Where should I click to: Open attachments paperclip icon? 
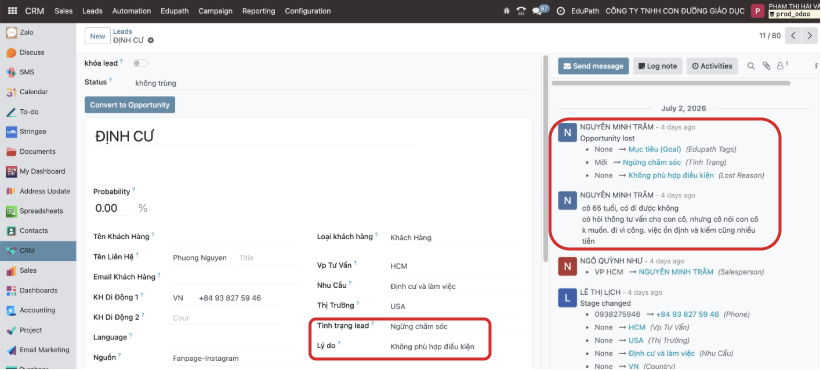(x=767, y=66)
